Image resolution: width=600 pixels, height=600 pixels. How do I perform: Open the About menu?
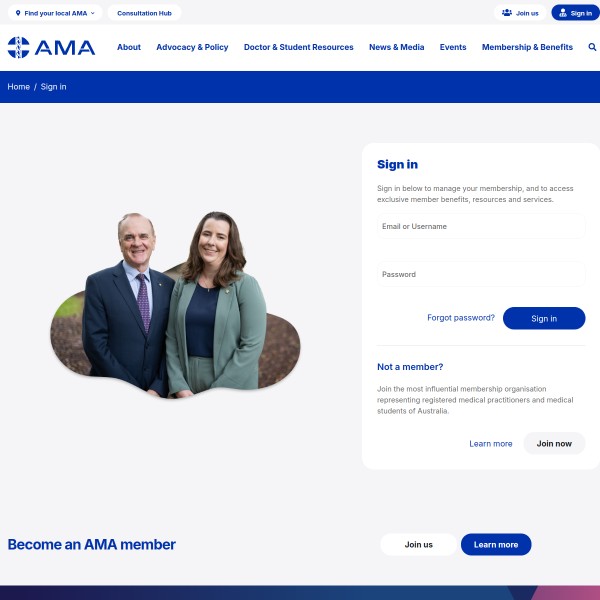[x=129, y=47]
